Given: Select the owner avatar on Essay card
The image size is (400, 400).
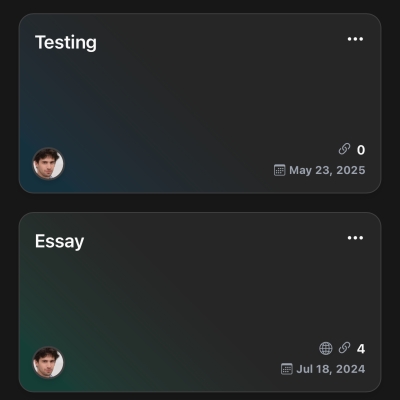Looking at the screenshot, I should coord(48,362).
